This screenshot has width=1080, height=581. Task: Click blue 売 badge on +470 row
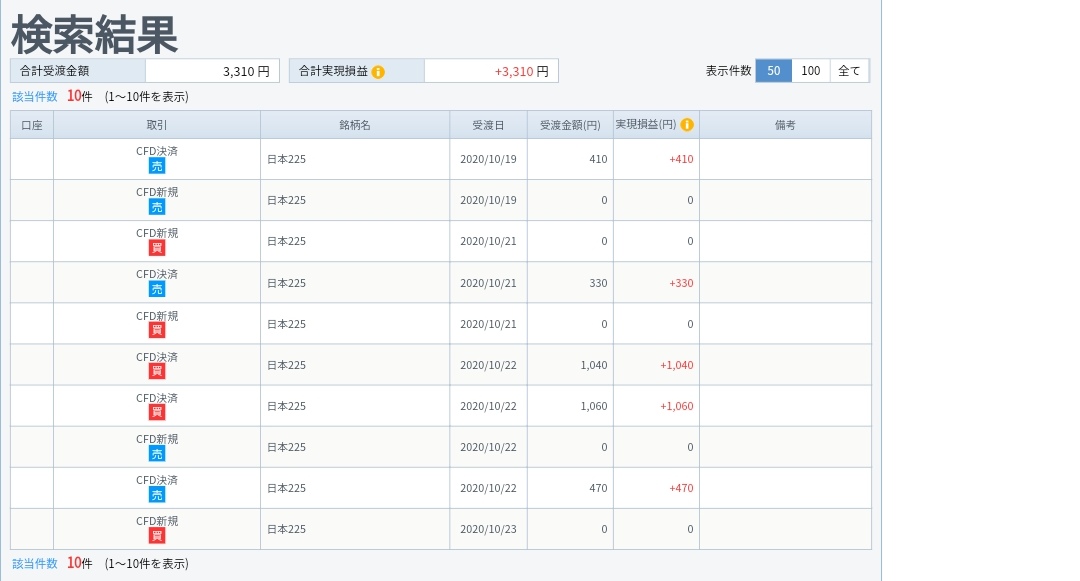[x=157, y=494]
